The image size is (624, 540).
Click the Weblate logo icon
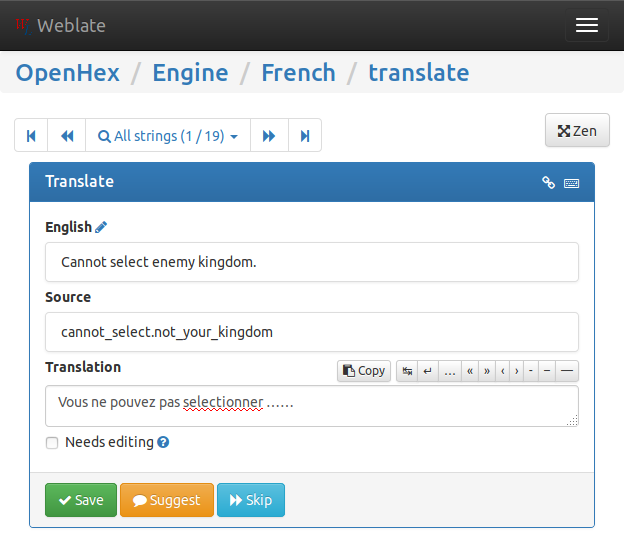coord(23,26)
